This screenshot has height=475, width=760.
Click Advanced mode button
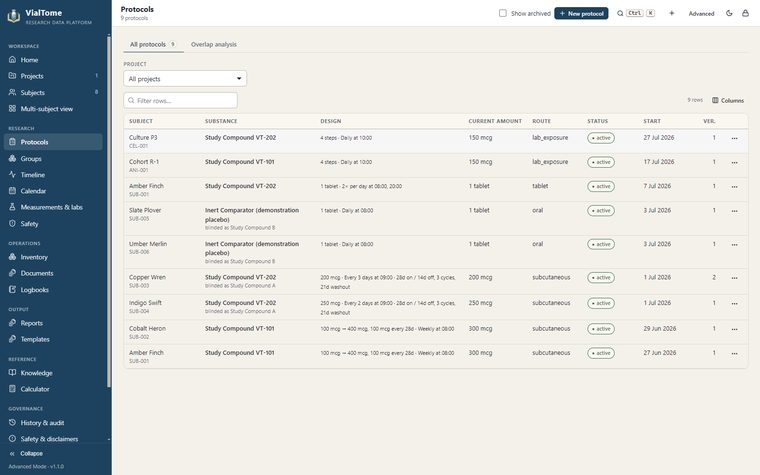701,14
